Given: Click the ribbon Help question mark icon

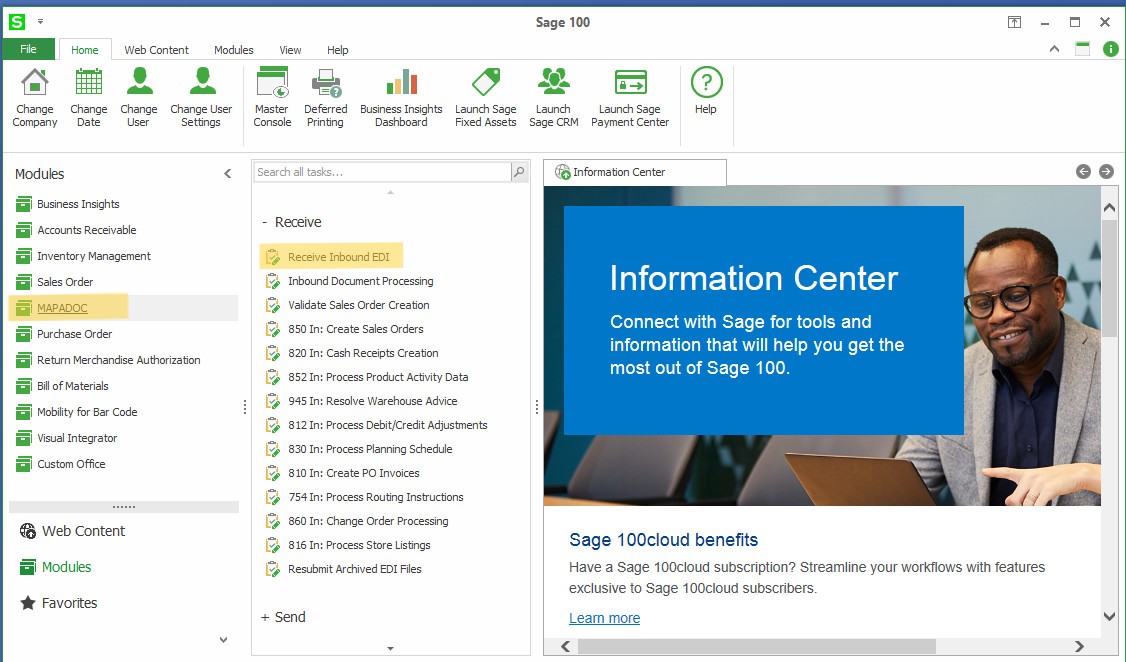Looking at the screenshot, I should [706, 82].
